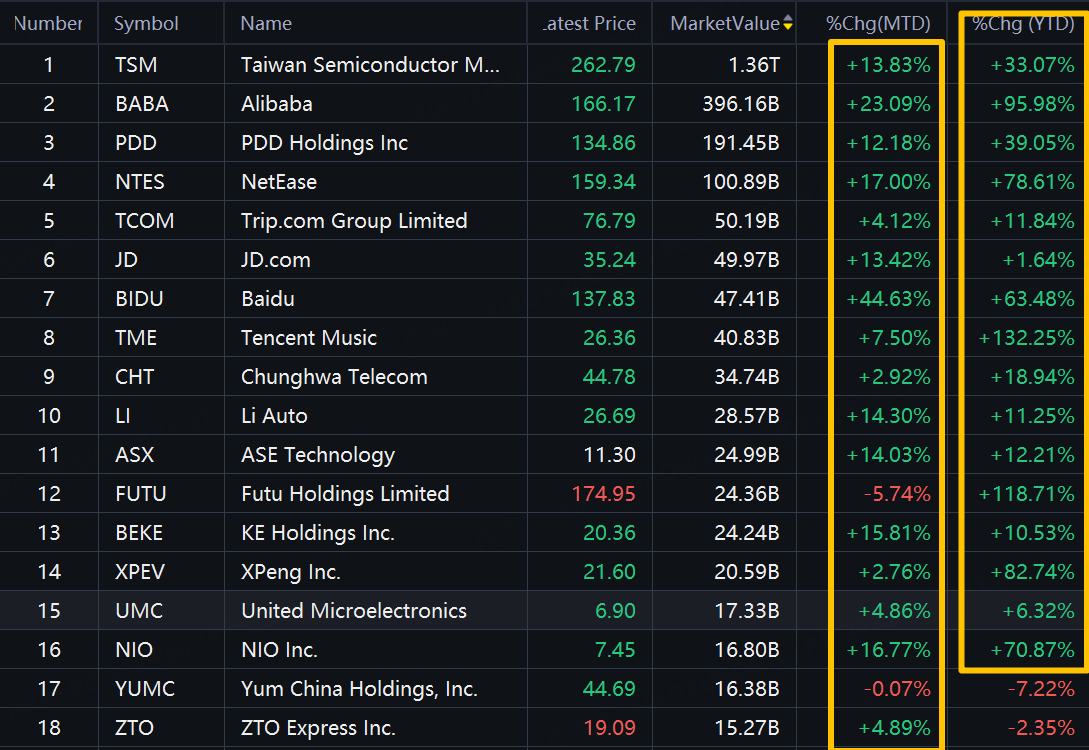
Task: Select the NIO symbol cell
Action: click(x=134, y=649)
